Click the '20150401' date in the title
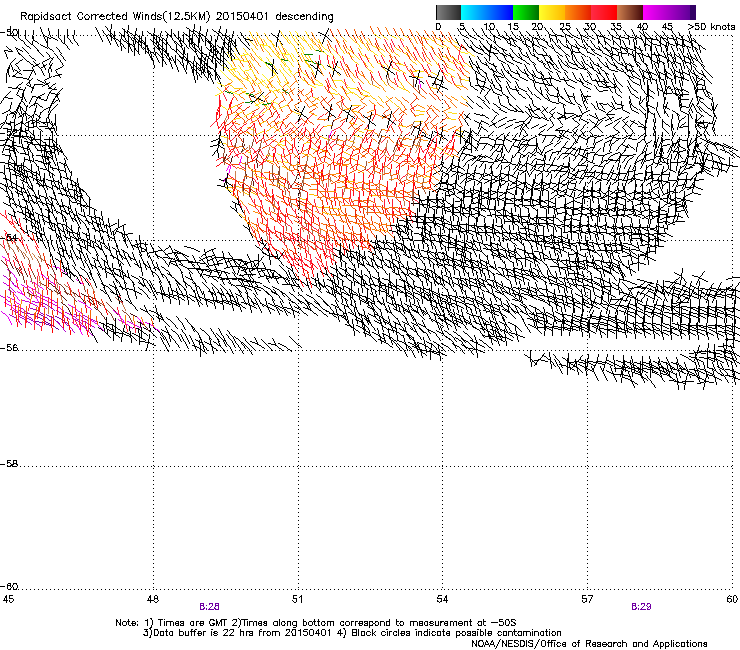 [x=242, y=16]
